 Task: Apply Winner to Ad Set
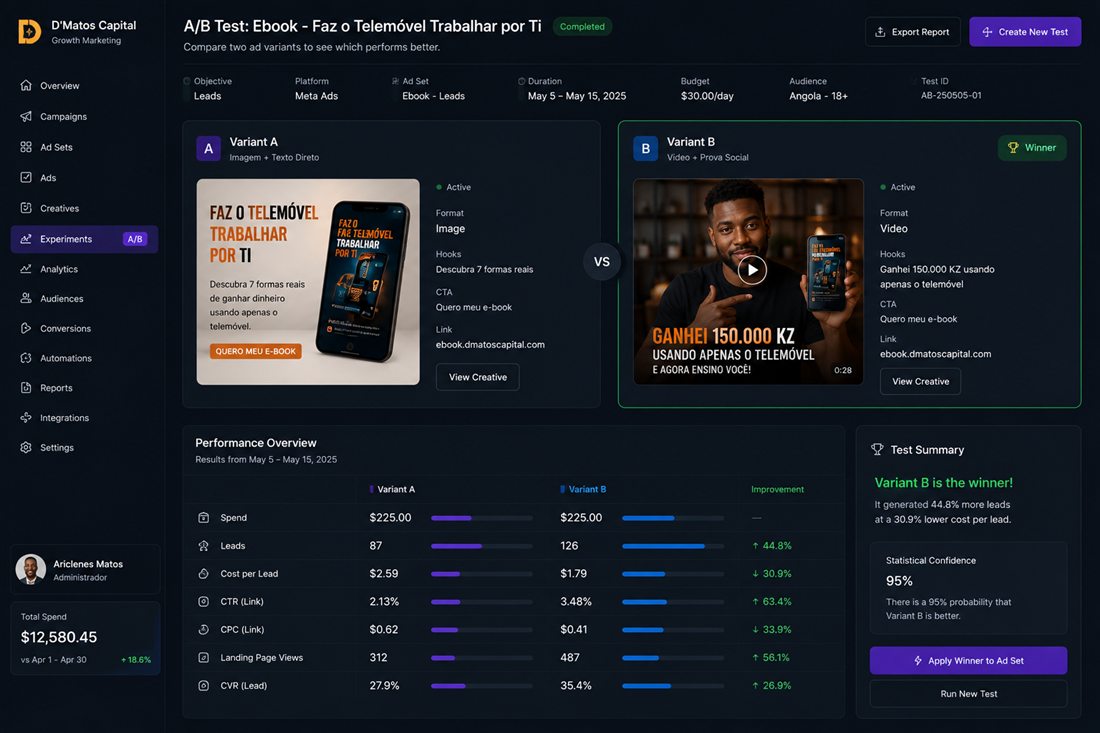[968, 661]
